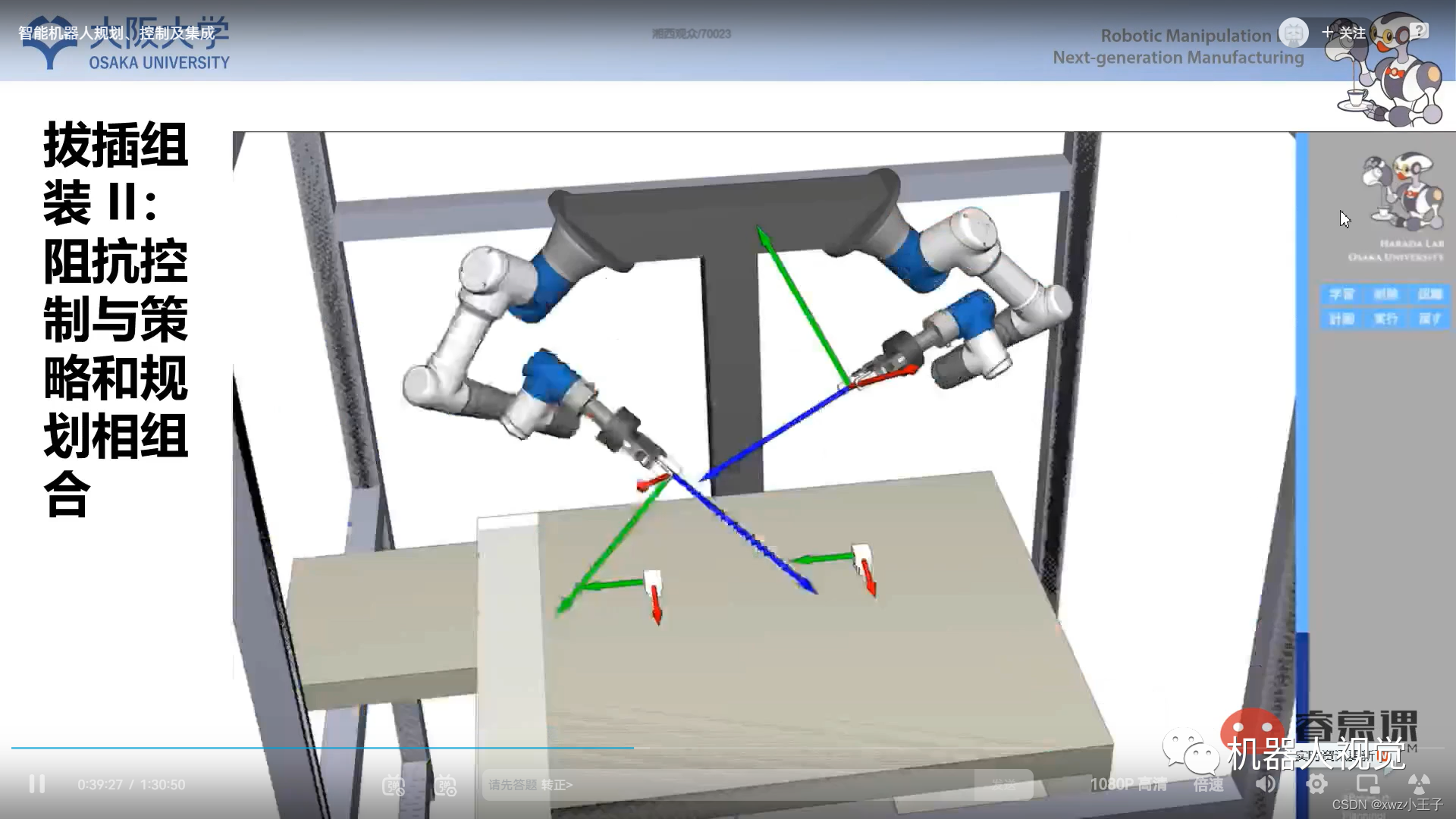Open the 倍速 playback speed menu

(1209, 785)
